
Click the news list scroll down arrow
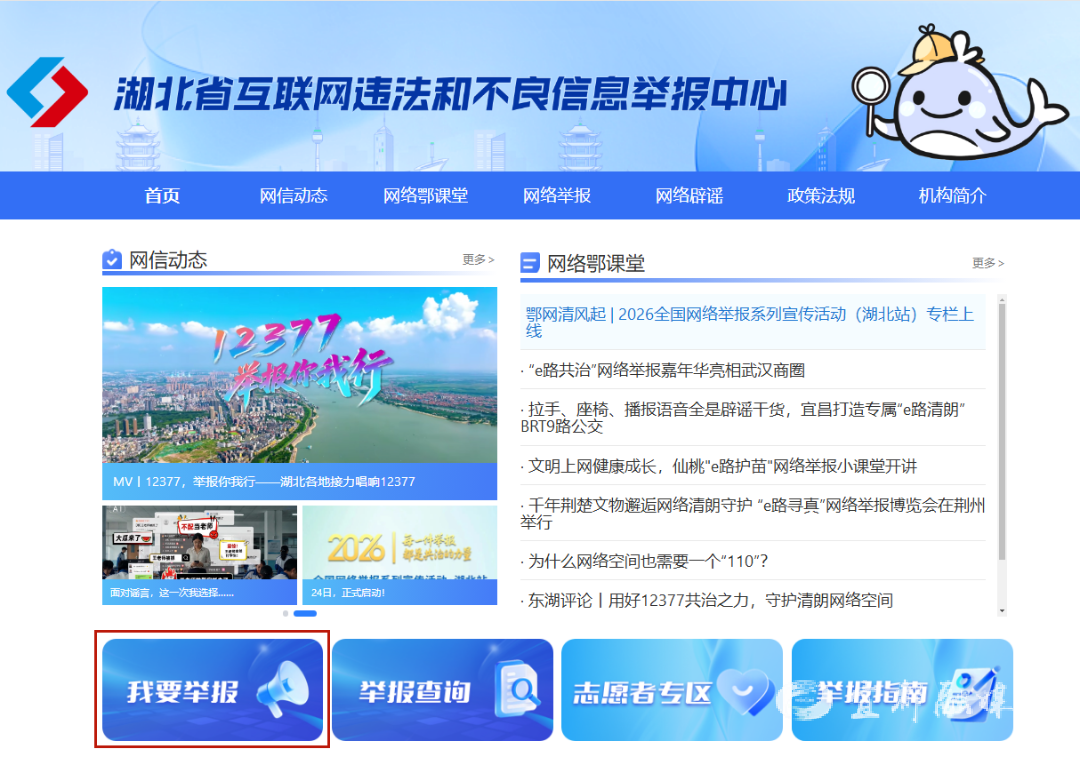tap(1002, 611)
